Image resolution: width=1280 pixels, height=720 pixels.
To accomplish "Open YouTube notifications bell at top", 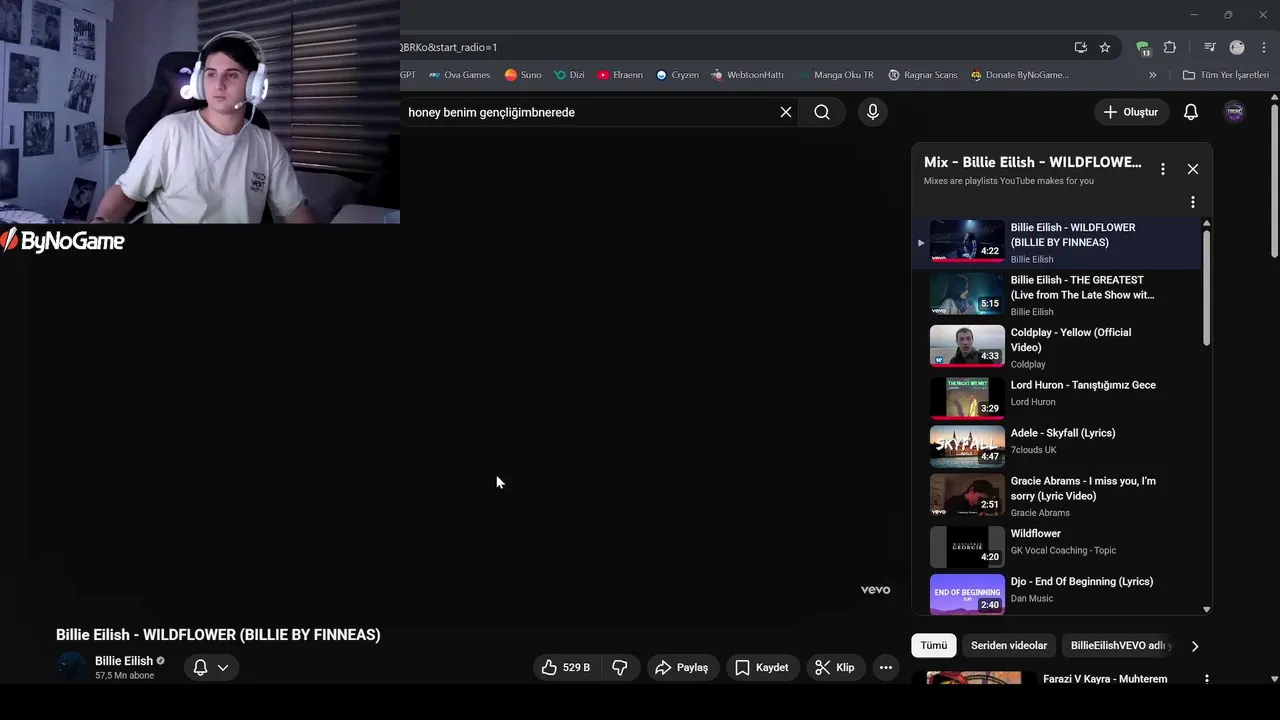I will (1191, 112).
